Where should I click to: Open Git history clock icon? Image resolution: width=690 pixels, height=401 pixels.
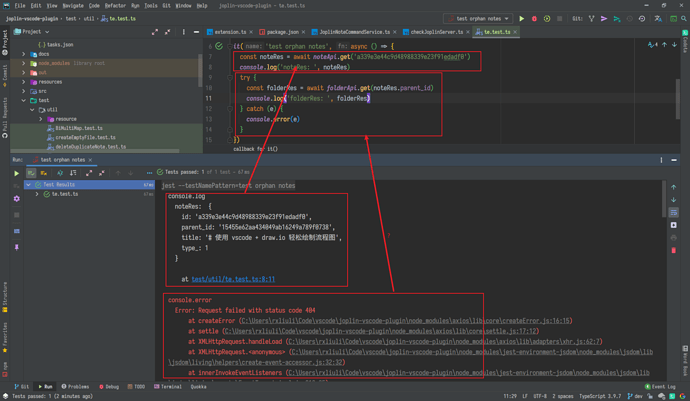(630, 18)
